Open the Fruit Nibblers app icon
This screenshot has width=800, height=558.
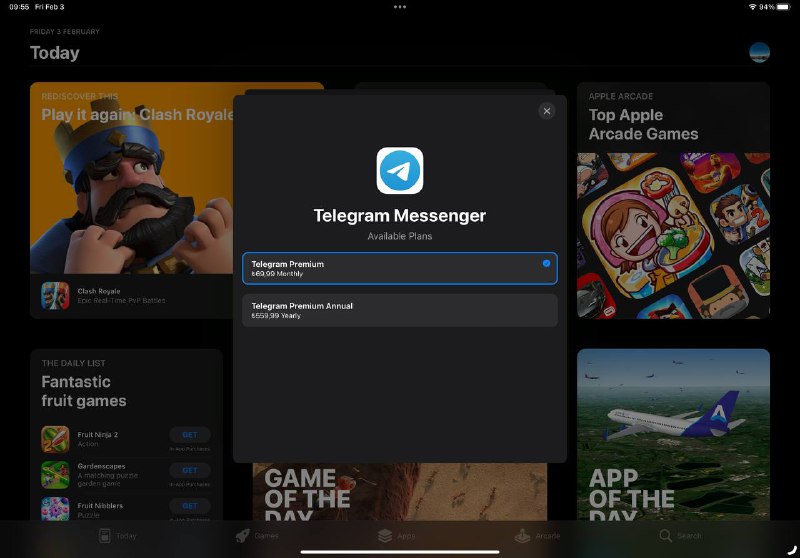(x=55, y=509)
